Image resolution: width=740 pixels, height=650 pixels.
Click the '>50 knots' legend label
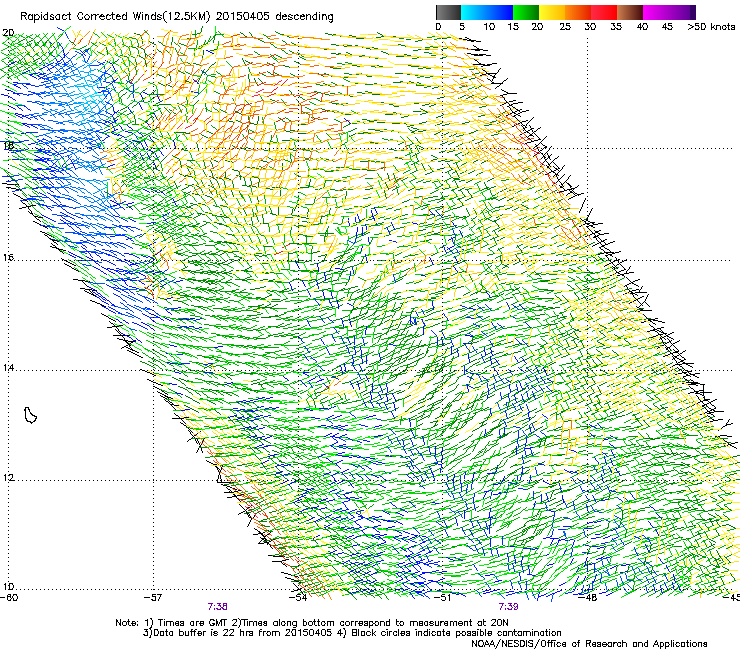[x=711, y=26]
